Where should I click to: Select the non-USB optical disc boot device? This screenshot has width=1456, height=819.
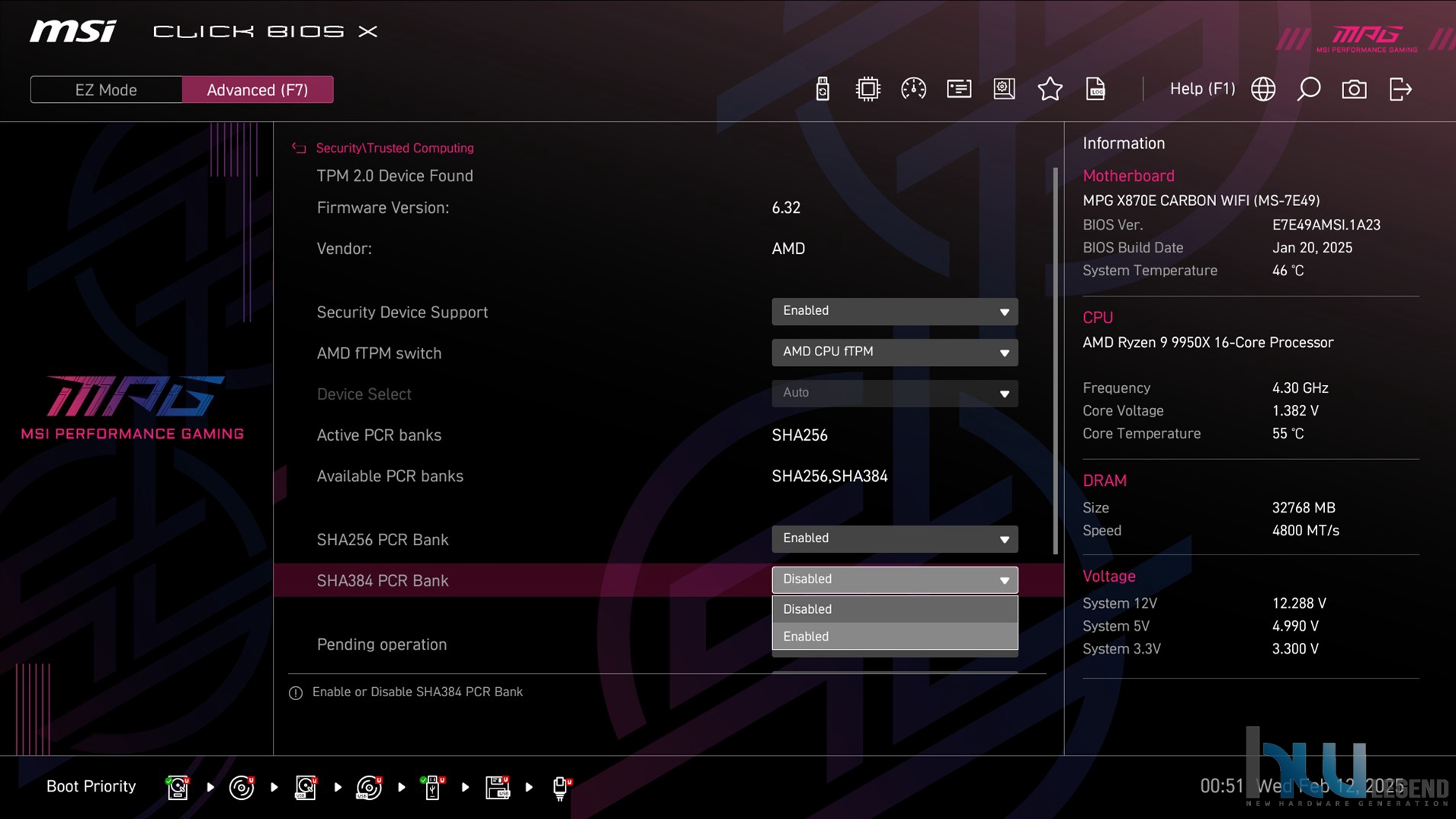242,787
